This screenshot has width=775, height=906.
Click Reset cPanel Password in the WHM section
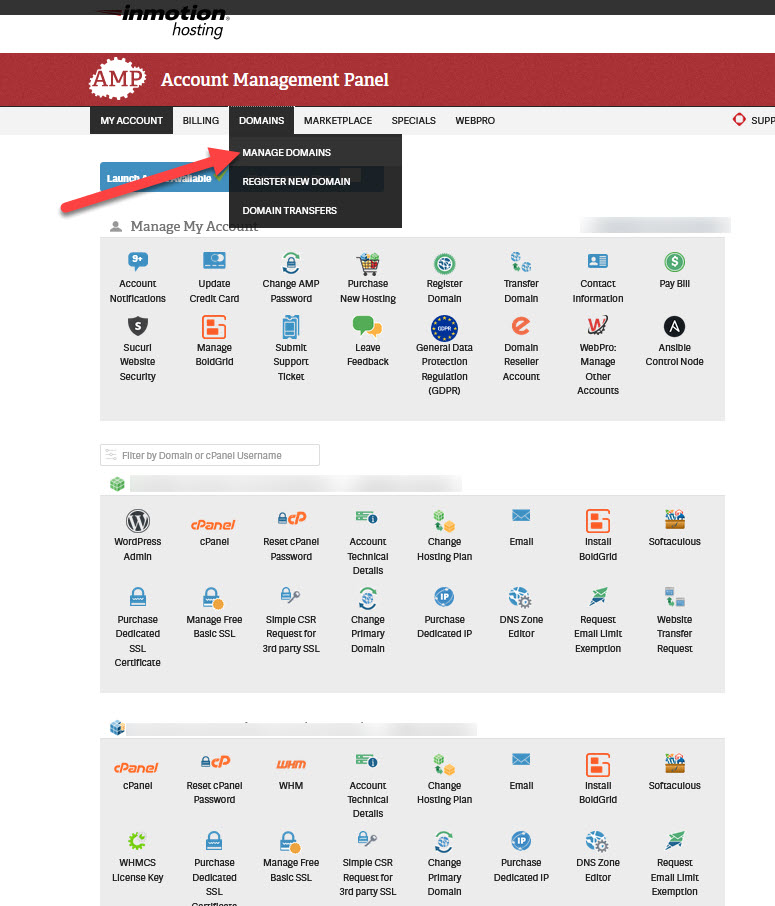coord(214,762)
